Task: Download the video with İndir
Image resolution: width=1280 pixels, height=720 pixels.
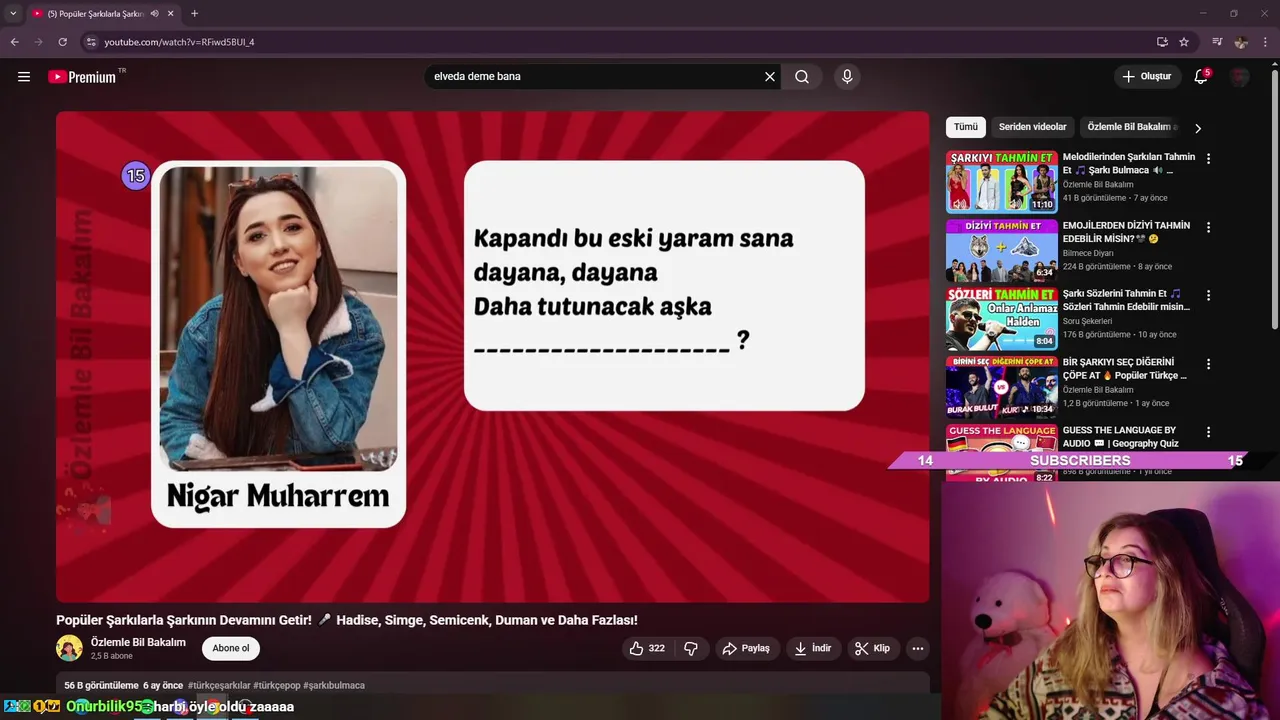Action: click(x=813, y=648)
